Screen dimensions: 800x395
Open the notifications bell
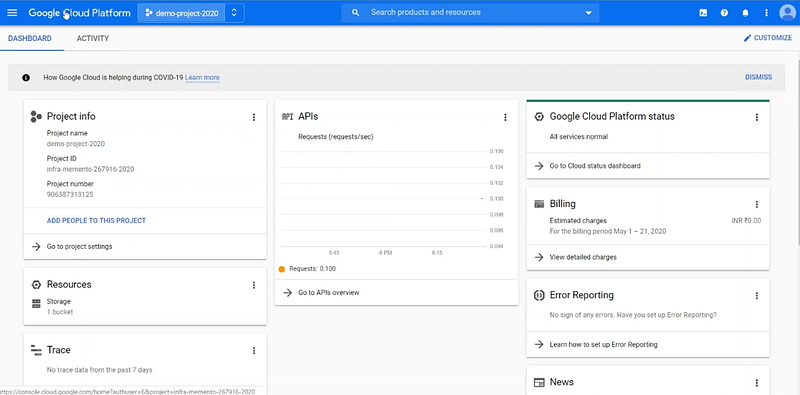pos(745,13)
